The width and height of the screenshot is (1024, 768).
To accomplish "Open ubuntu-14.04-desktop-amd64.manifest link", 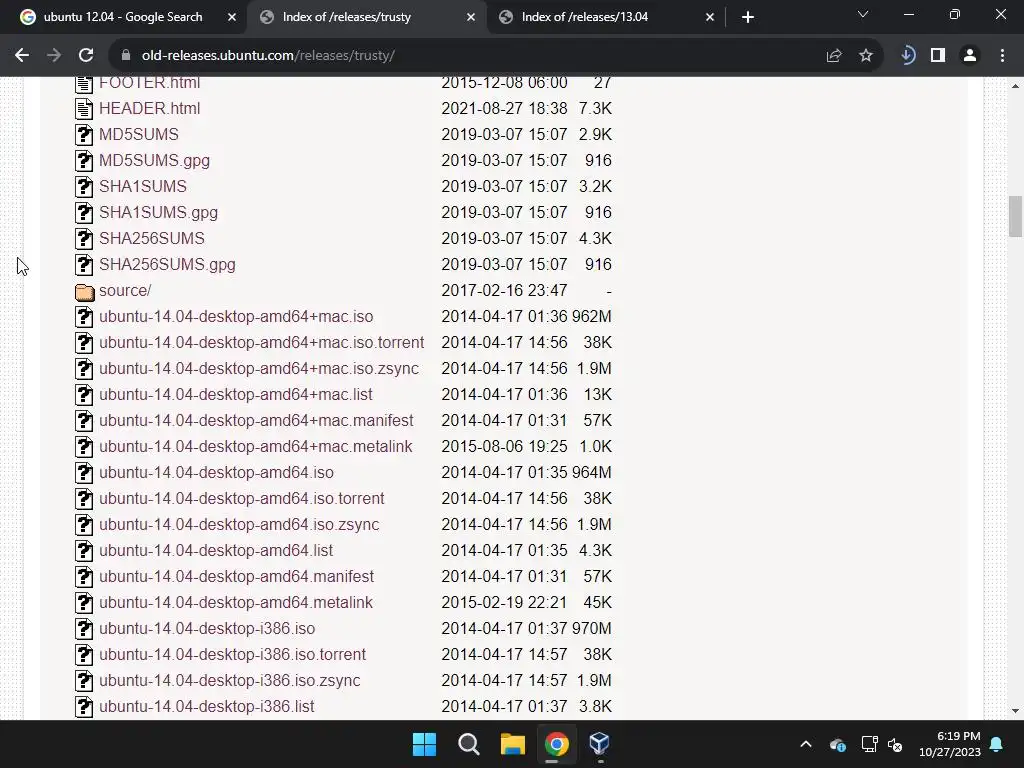I will click(236, 577).
